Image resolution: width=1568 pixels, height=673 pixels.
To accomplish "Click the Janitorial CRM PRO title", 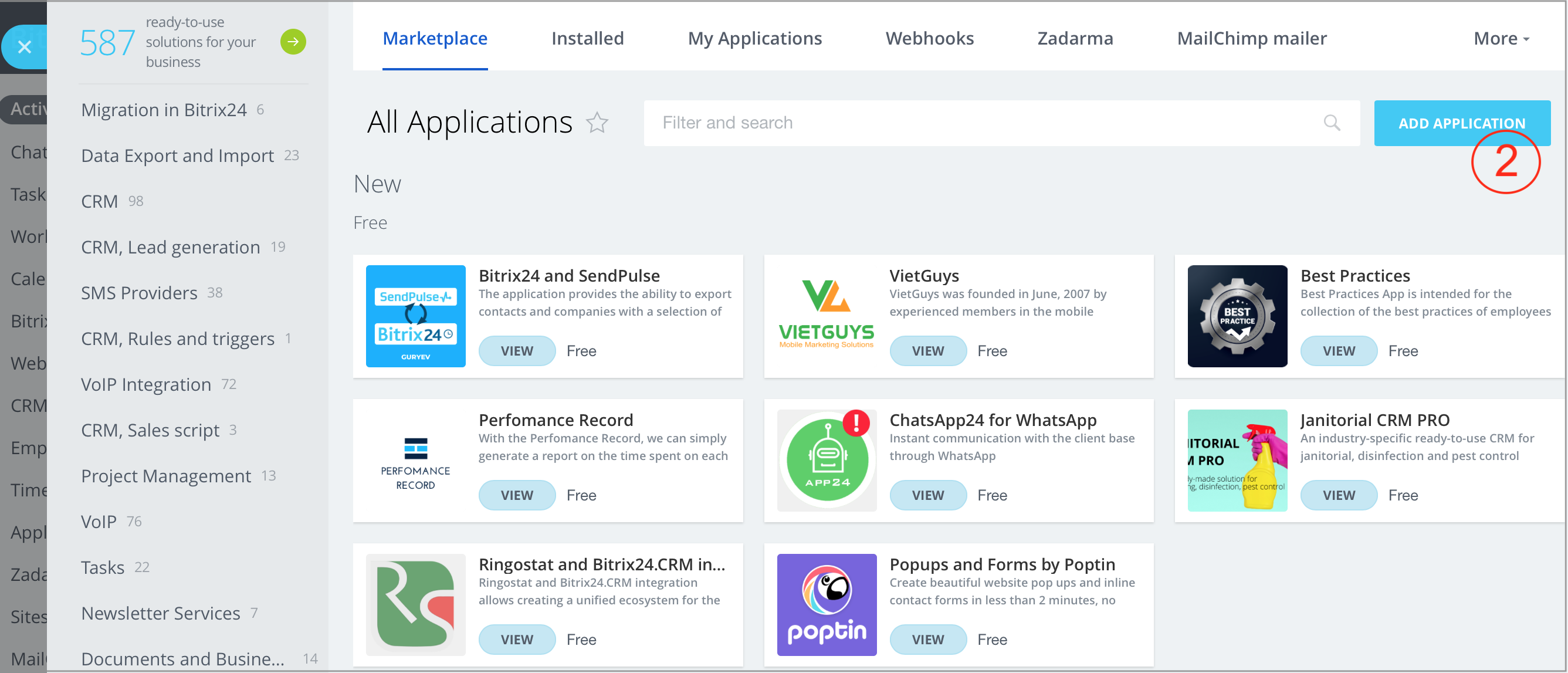I will tap(1374, 420).
